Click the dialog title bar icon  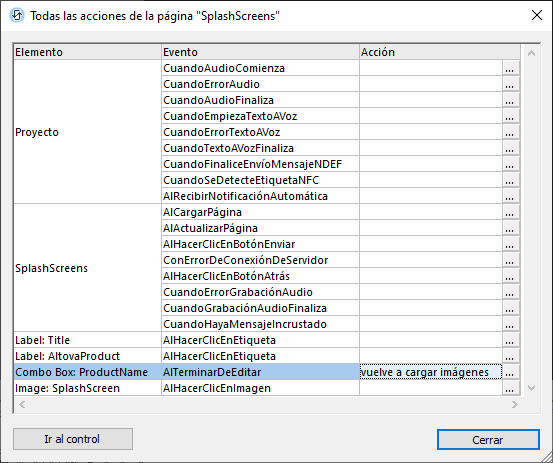(x=17, y=16)
